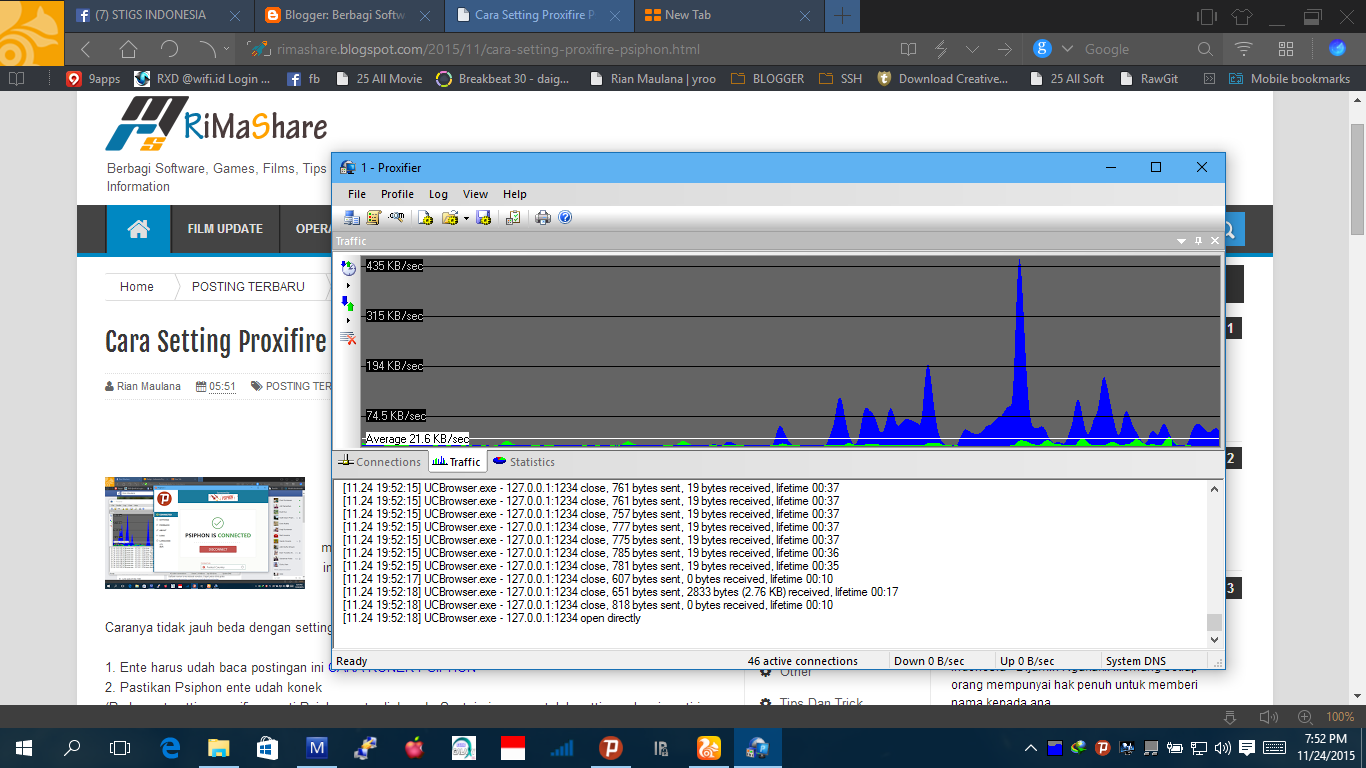Open the Profile menu in Proxifier

point(397,194)
